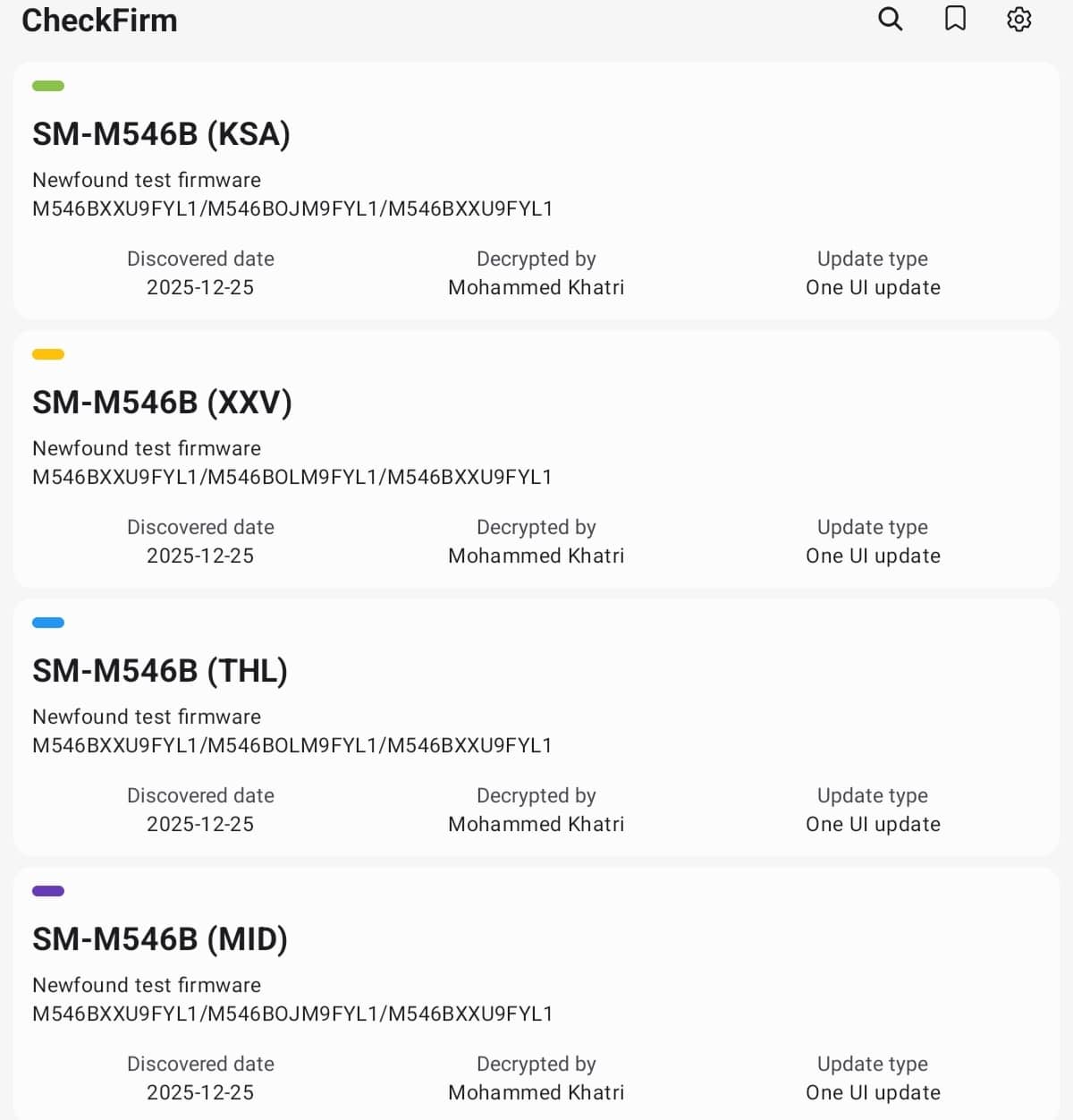Click One UI update on the MID card
The image size is (1073, 1120).
[x=873, y=1092]
